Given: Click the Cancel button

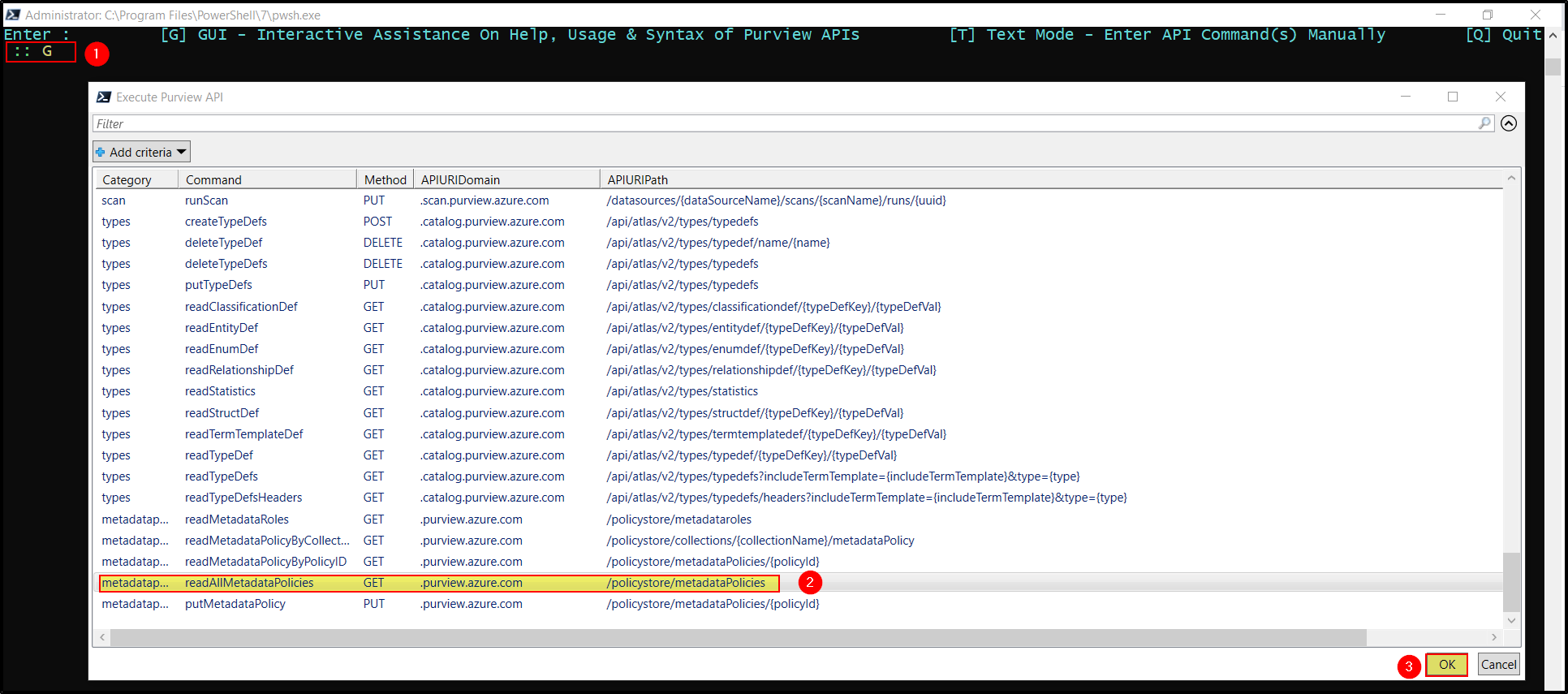Looking at the screenshot, I should [x=1498, y=665].
